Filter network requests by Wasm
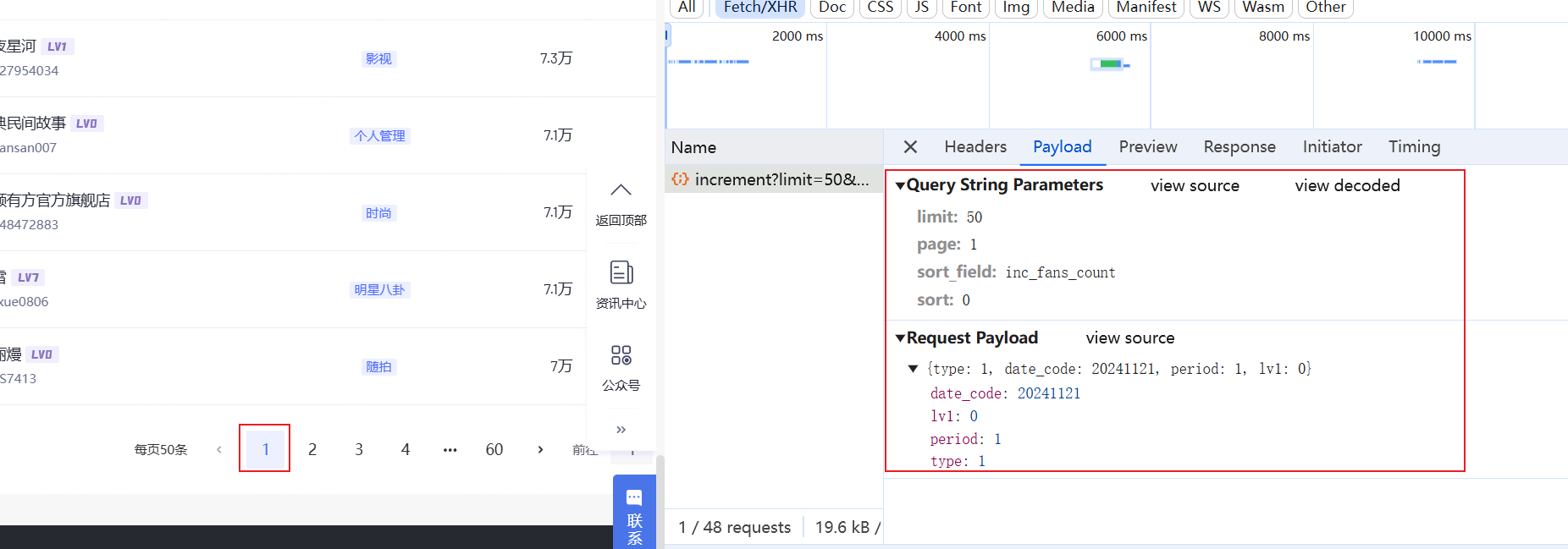 pos(1263,8)
